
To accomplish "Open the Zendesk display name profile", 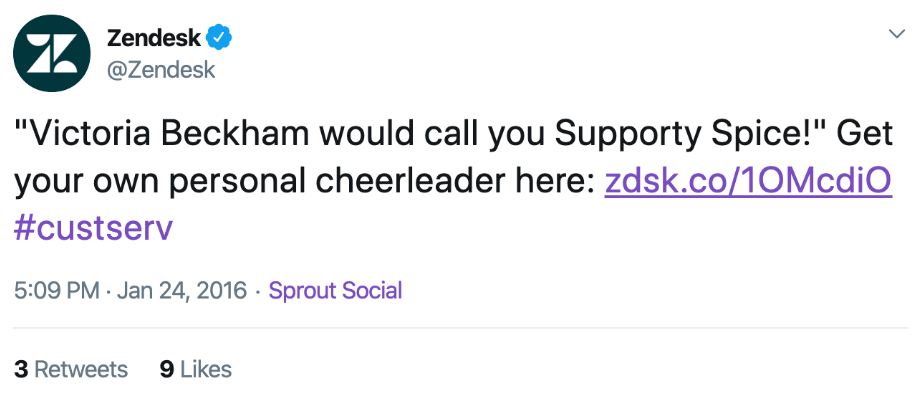I will (153, 39).
